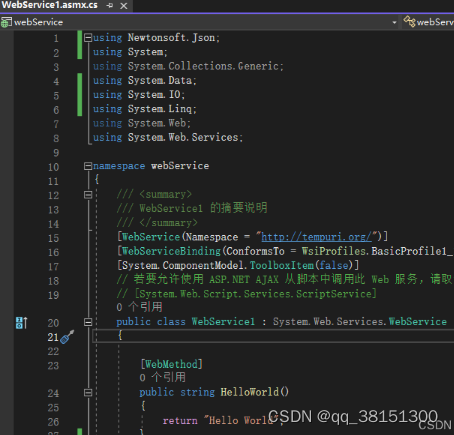Screen dimensions: 454x435
Task: Click 'System.Collections.Generic' on line 3
Action: [x=203, y=66]
